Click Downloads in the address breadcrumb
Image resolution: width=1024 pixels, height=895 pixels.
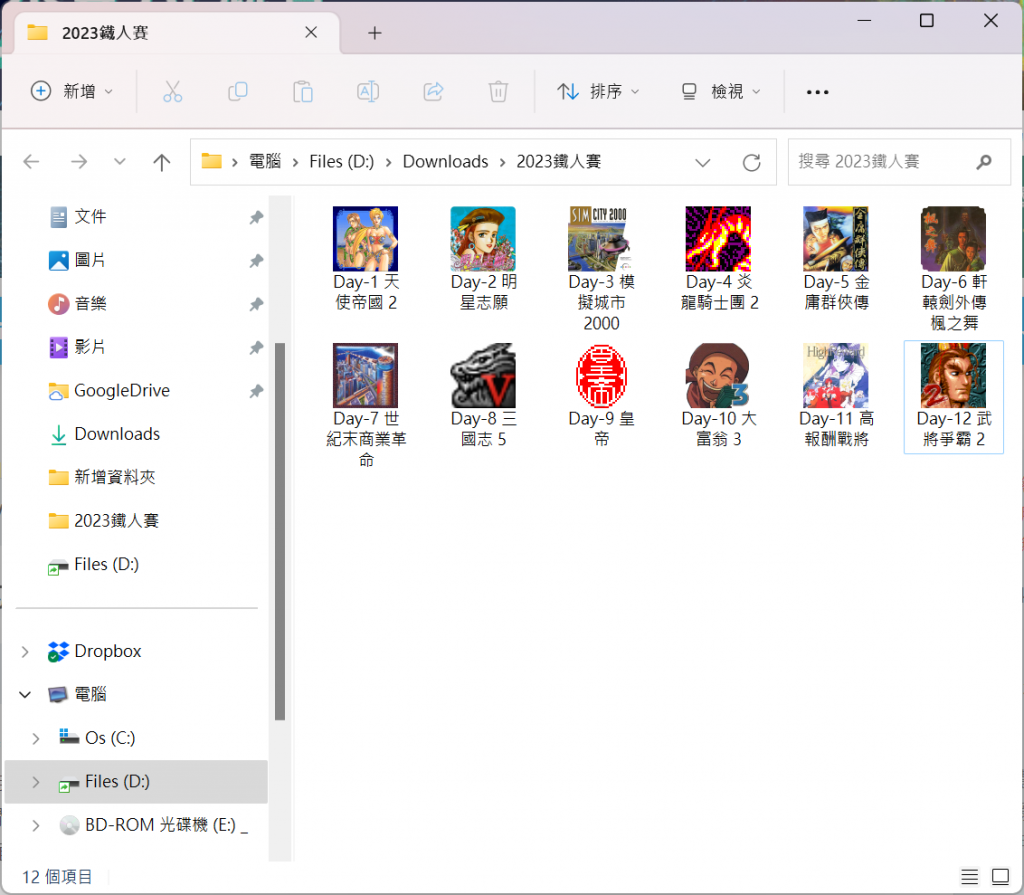(445, 161)
